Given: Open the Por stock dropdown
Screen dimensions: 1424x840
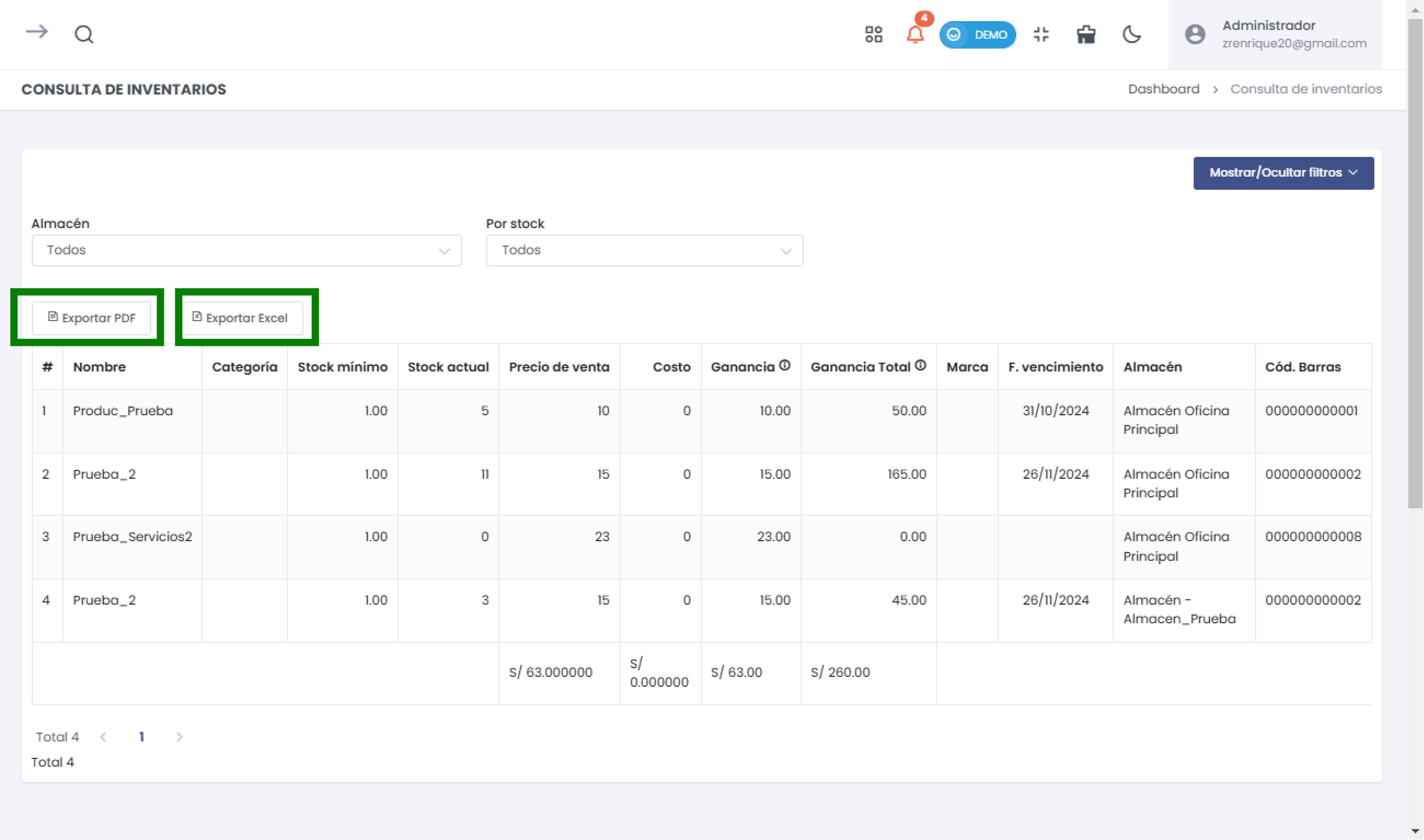Looking at the screenshot, I should pyautogui.click(x=644, y=250).
